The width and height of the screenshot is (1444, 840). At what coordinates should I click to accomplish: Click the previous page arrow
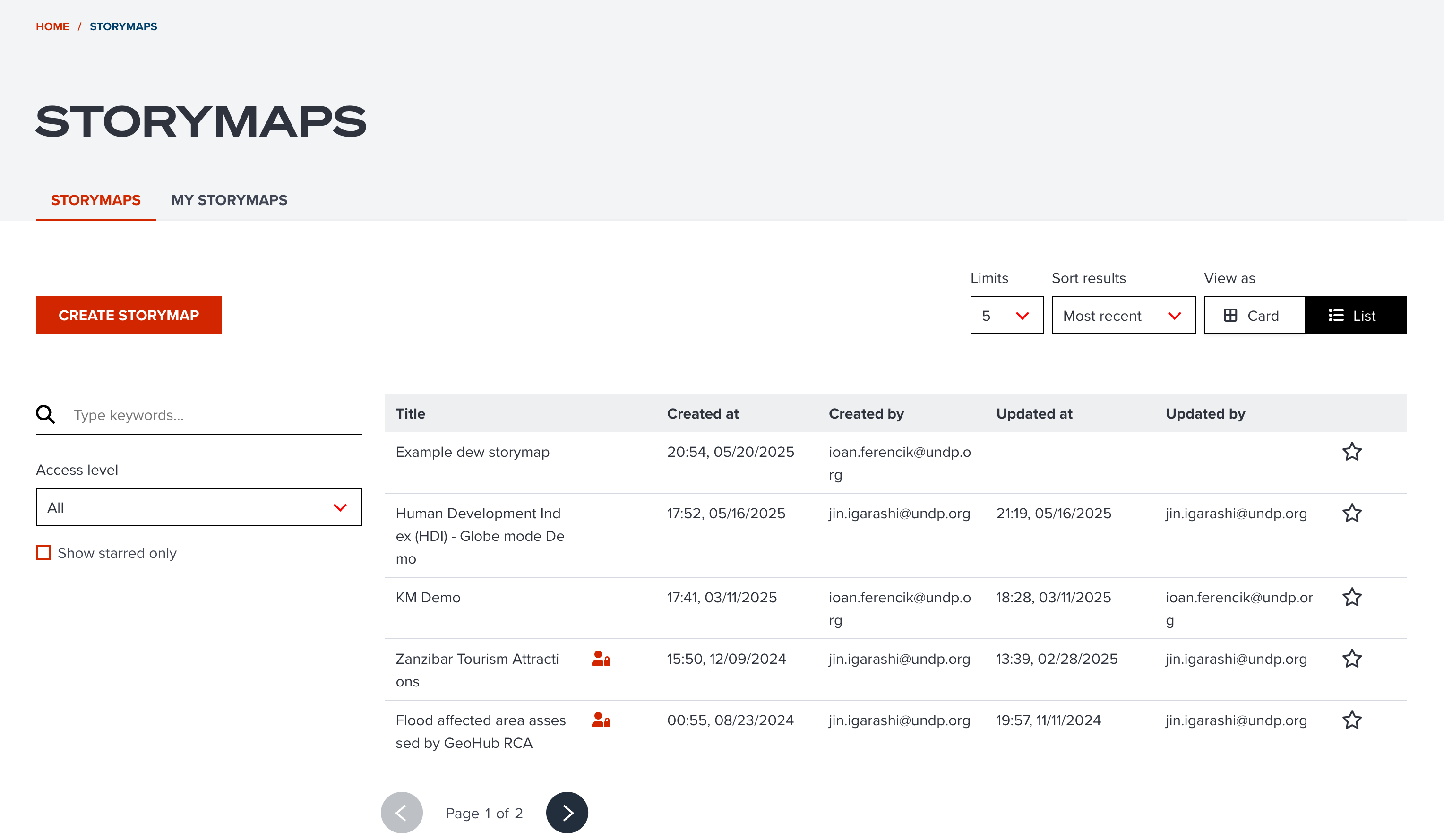[402, 812]
